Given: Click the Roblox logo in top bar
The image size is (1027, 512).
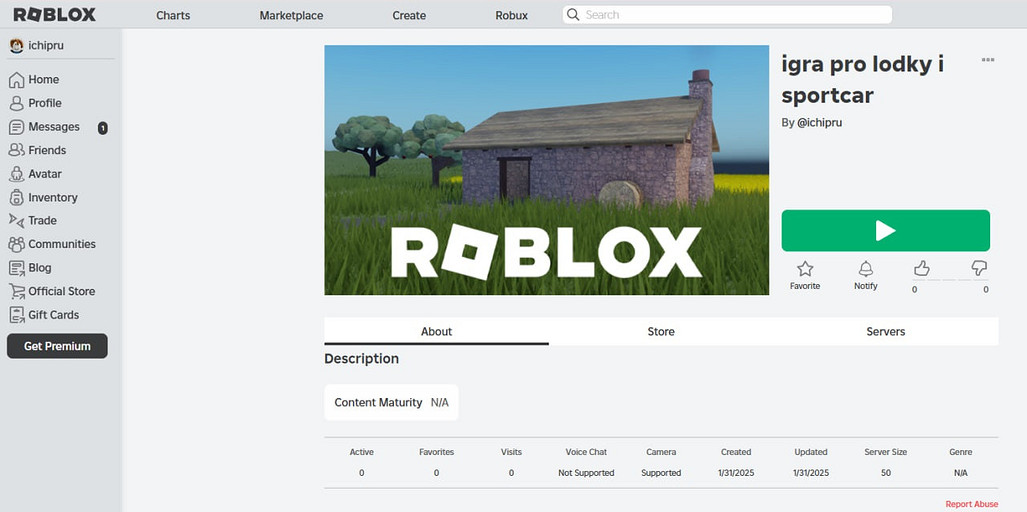Looking at the screenshot, I should pos(54,15).
